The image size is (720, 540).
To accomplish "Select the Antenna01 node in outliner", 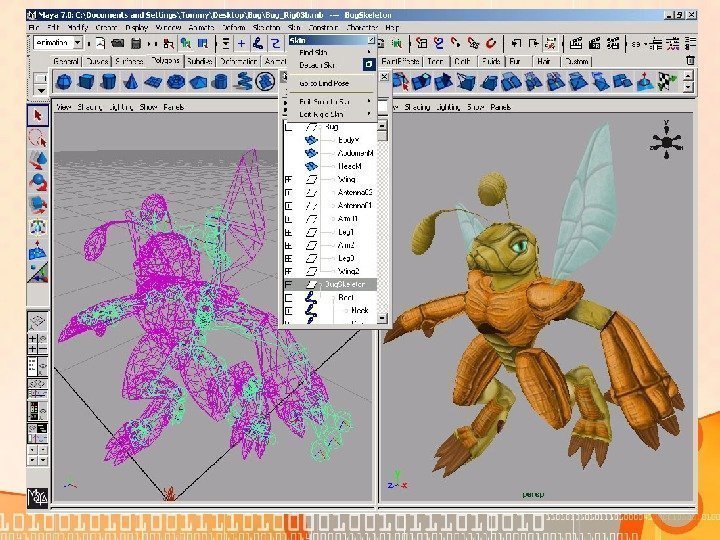I will tap(354, 206).
